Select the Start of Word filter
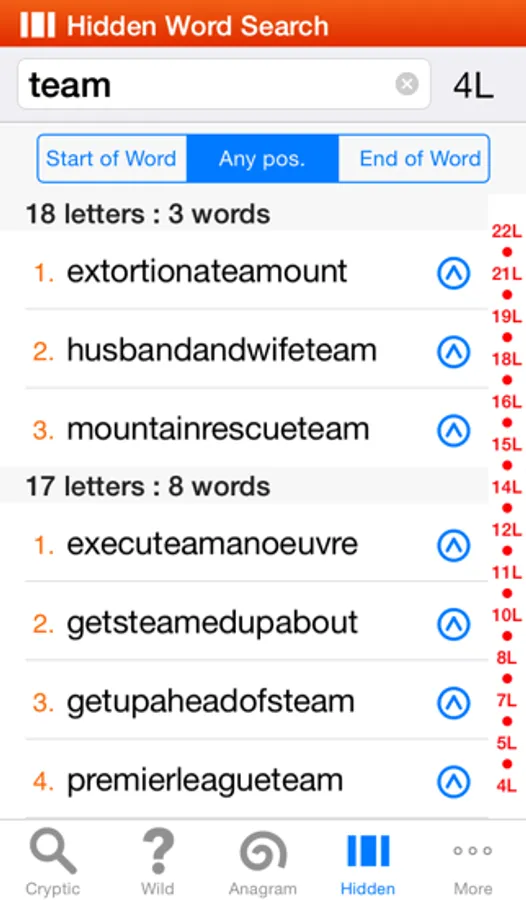This screenshot has height=900, width=526. pos(112,158)
